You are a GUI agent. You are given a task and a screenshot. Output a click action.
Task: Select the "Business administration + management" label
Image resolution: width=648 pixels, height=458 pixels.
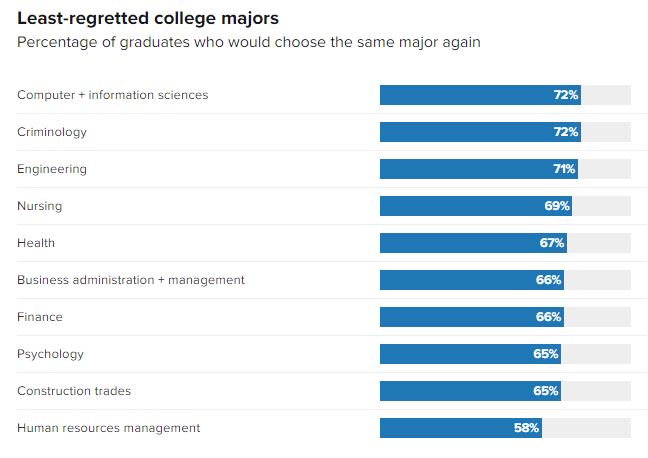(131, 280)
